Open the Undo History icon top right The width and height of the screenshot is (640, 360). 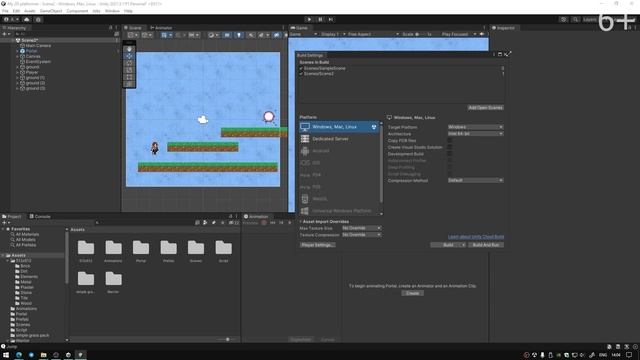click(x=564, y=19)
